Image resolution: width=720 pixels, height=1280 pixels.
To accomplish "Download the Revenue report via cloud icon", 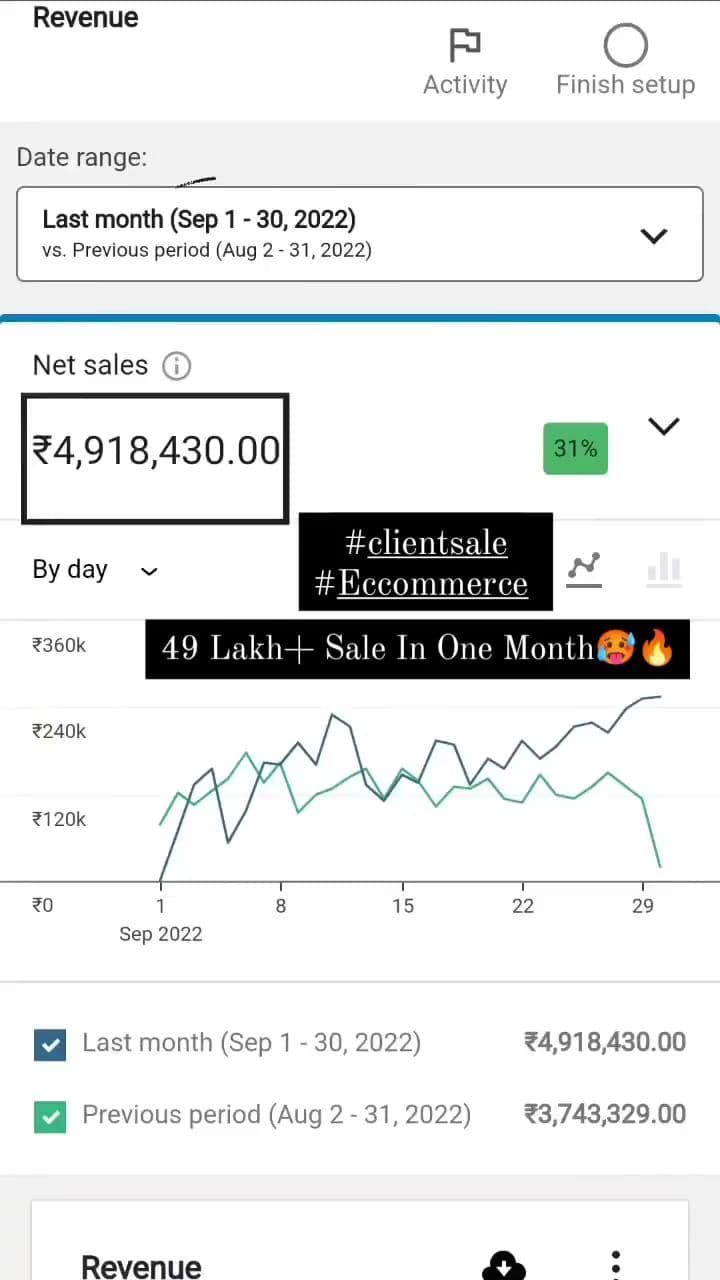I will click(x=503, y=1266).
